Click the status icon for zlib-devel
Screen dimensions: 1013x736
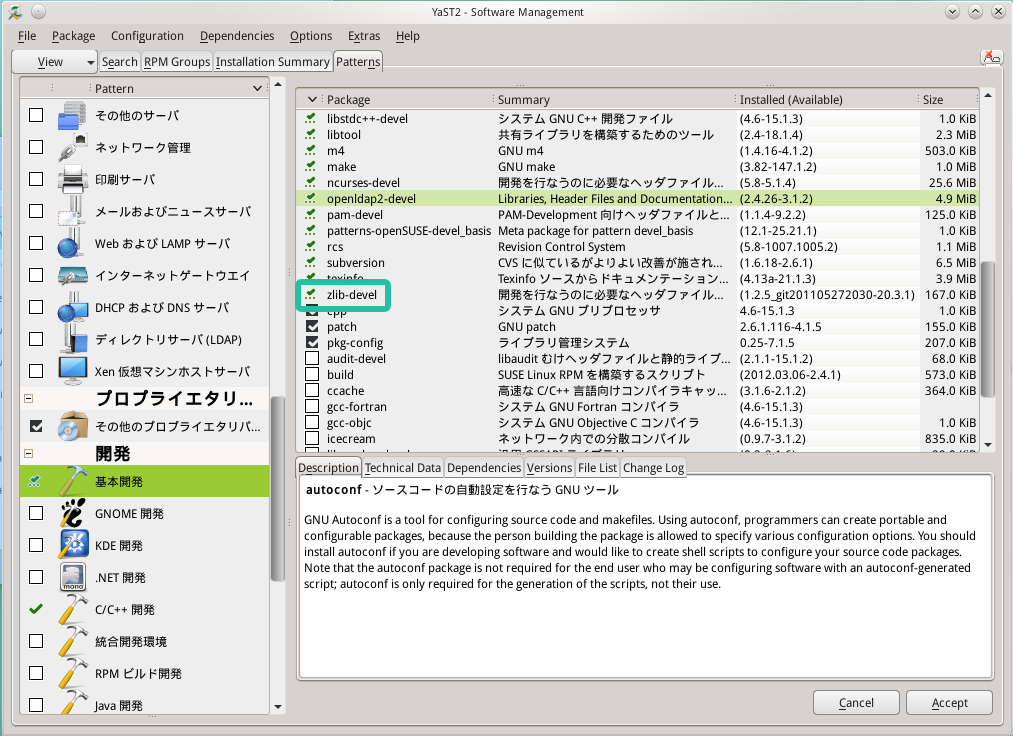311,295
